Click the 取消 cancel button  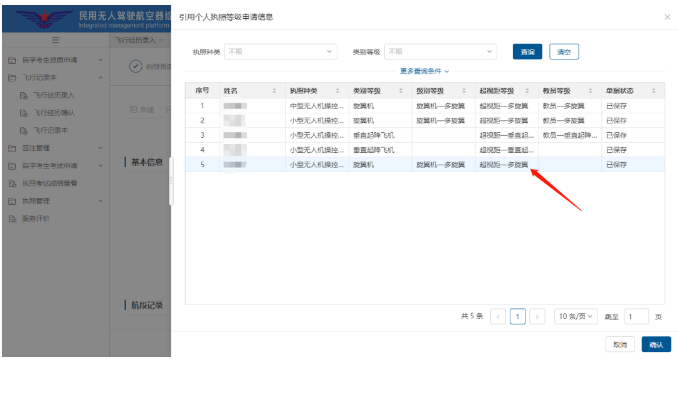[x=620, y=345]
